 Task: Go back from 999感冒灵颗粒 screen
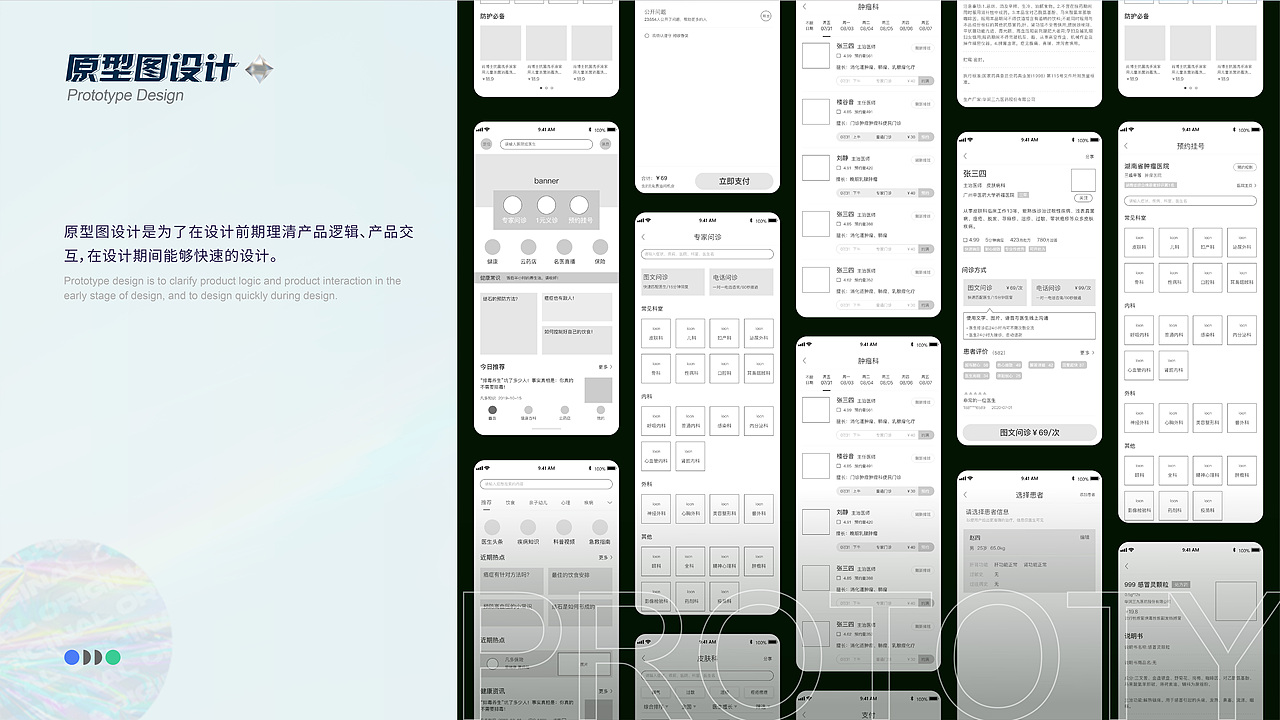coord(1127,567)
